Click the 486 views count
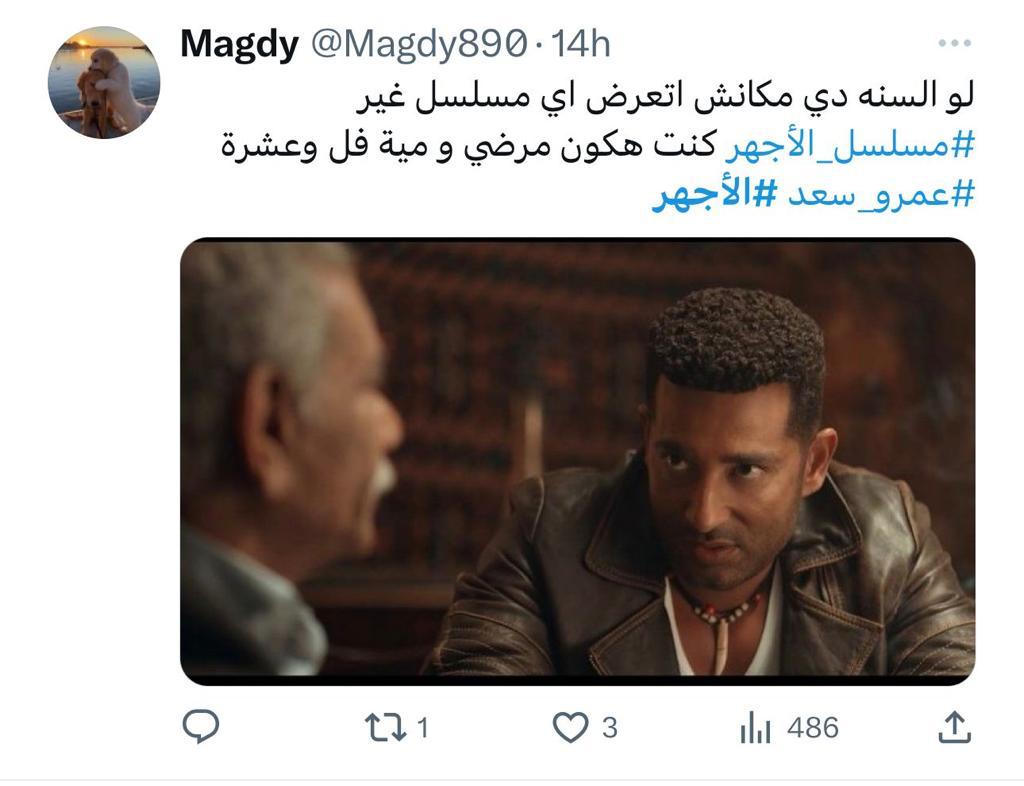This screenshot has height=786, width=1024. [x=812, y=727]
